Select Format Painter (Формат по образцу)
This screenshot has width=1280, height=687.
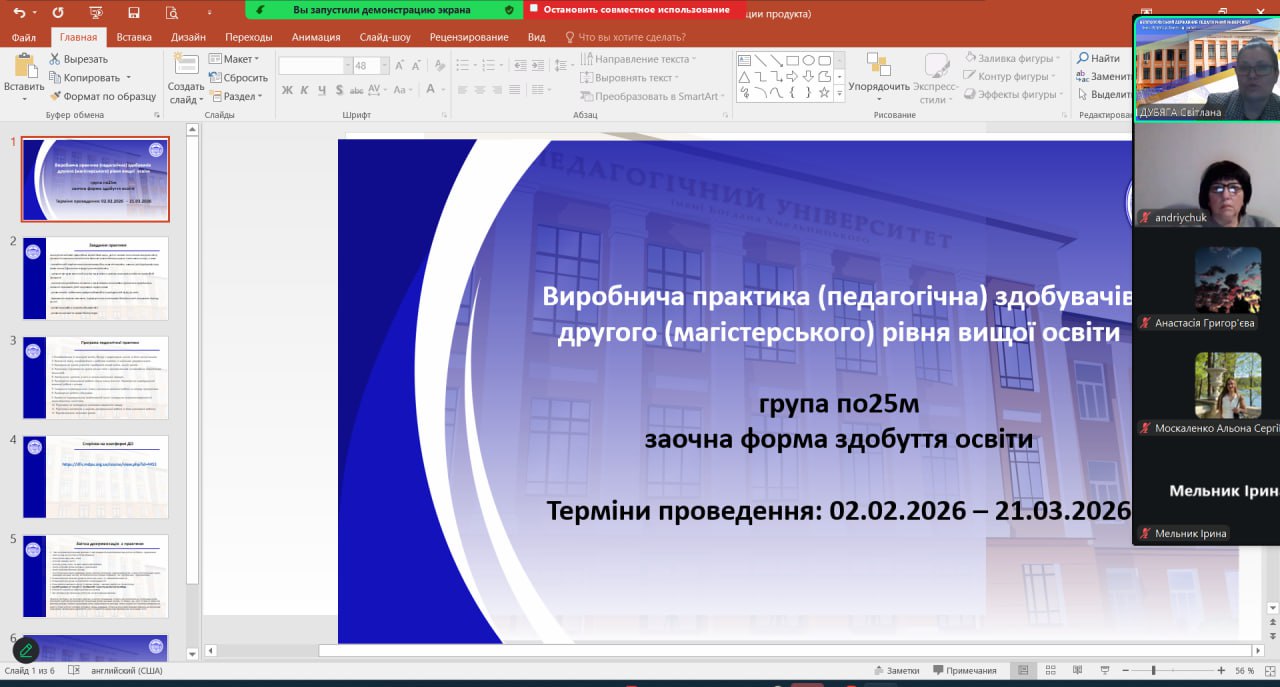[x=102, y=96]
